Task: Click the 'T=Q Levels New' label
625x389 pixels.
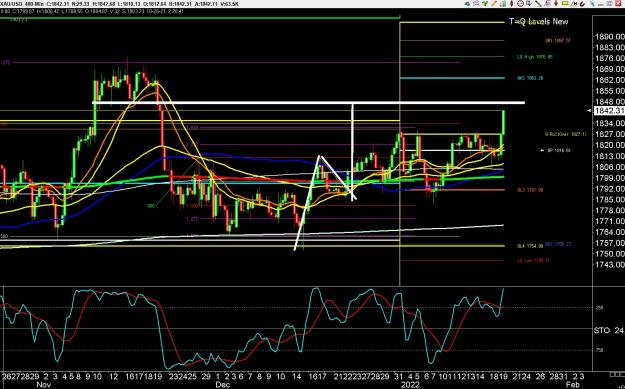Action: click(x=539, y=22)
